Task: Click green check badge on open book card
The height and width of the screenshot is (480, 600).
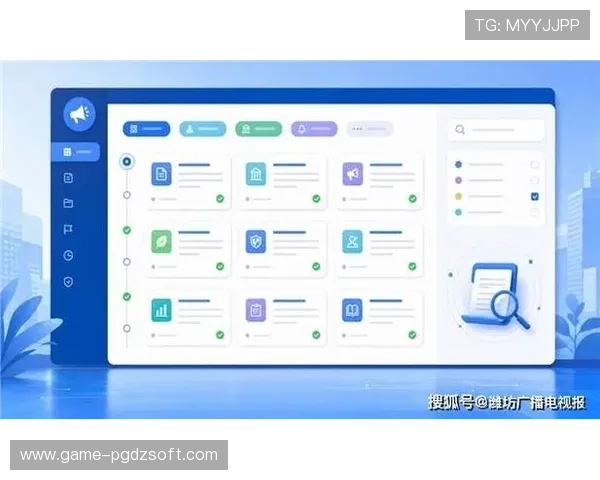Action: pyautogui.click(x=412, y=335)
